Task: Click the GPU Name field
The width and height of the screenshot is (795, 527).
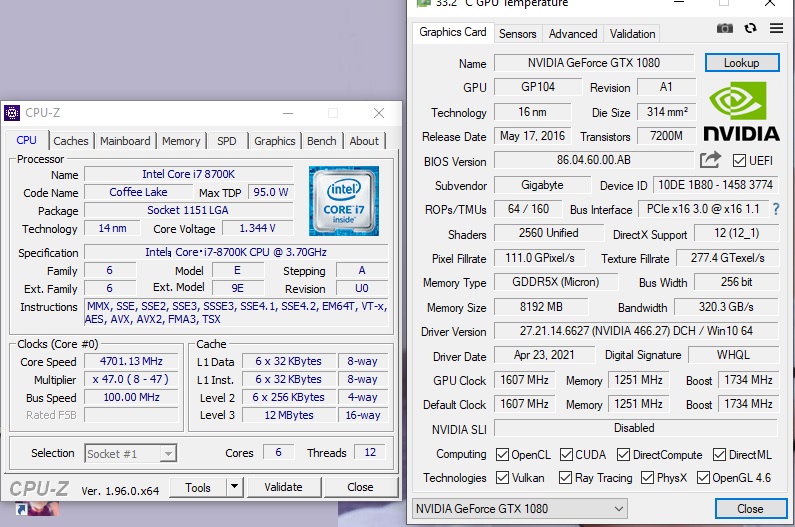Action: pyautogui.click(x=594, y=62)
